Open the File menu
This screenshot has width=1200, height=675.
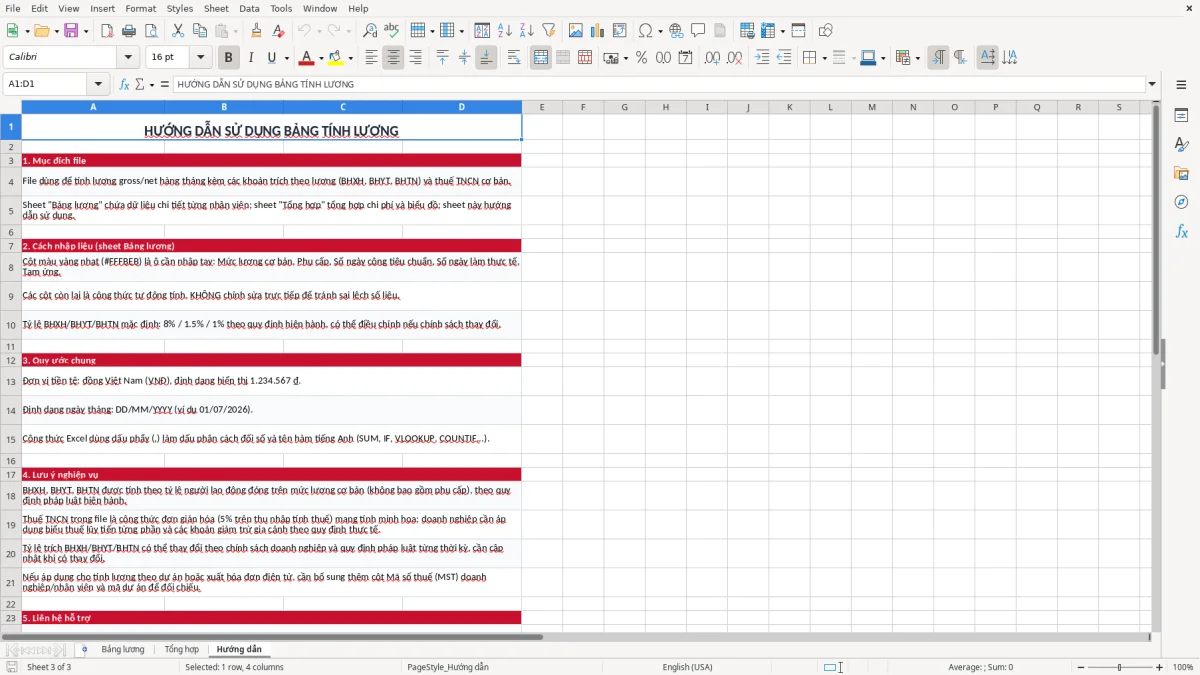click(x=12, y=8)
